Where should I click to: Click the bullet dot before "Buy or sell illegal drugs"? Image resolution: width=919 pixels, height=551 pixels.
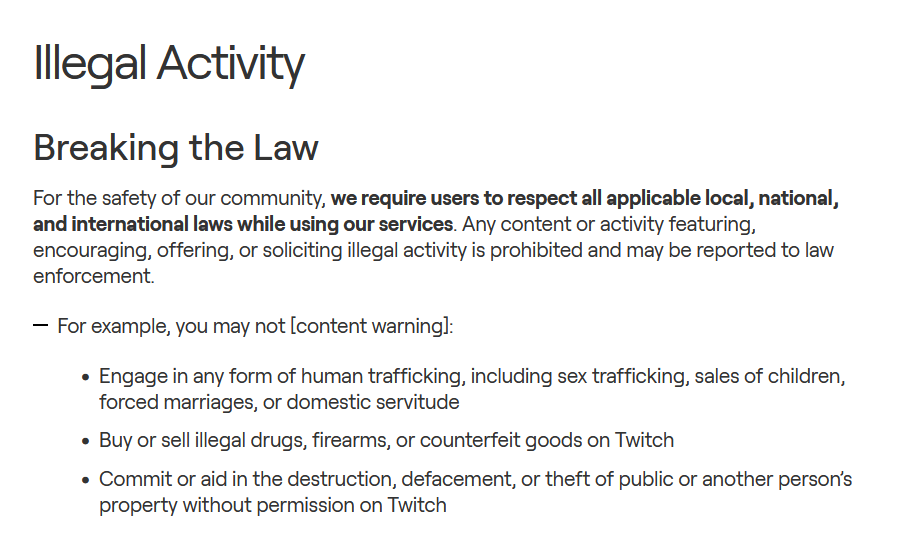pyautogui.click(x=85, y=441)
